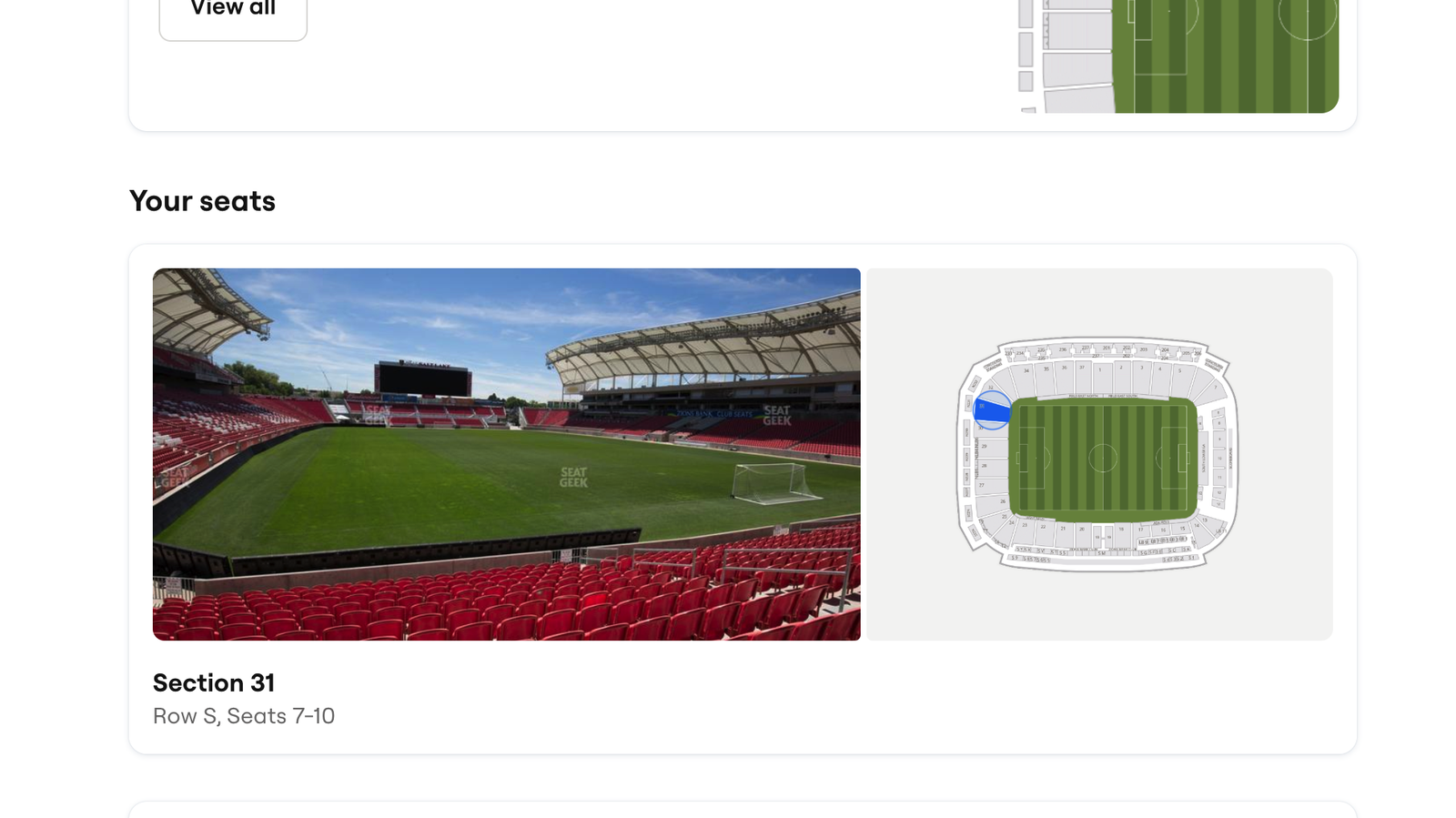This screenshot has width=1456, height=818.
Task: Click the Section 31 heading text
Action: [x=214, y=682]
